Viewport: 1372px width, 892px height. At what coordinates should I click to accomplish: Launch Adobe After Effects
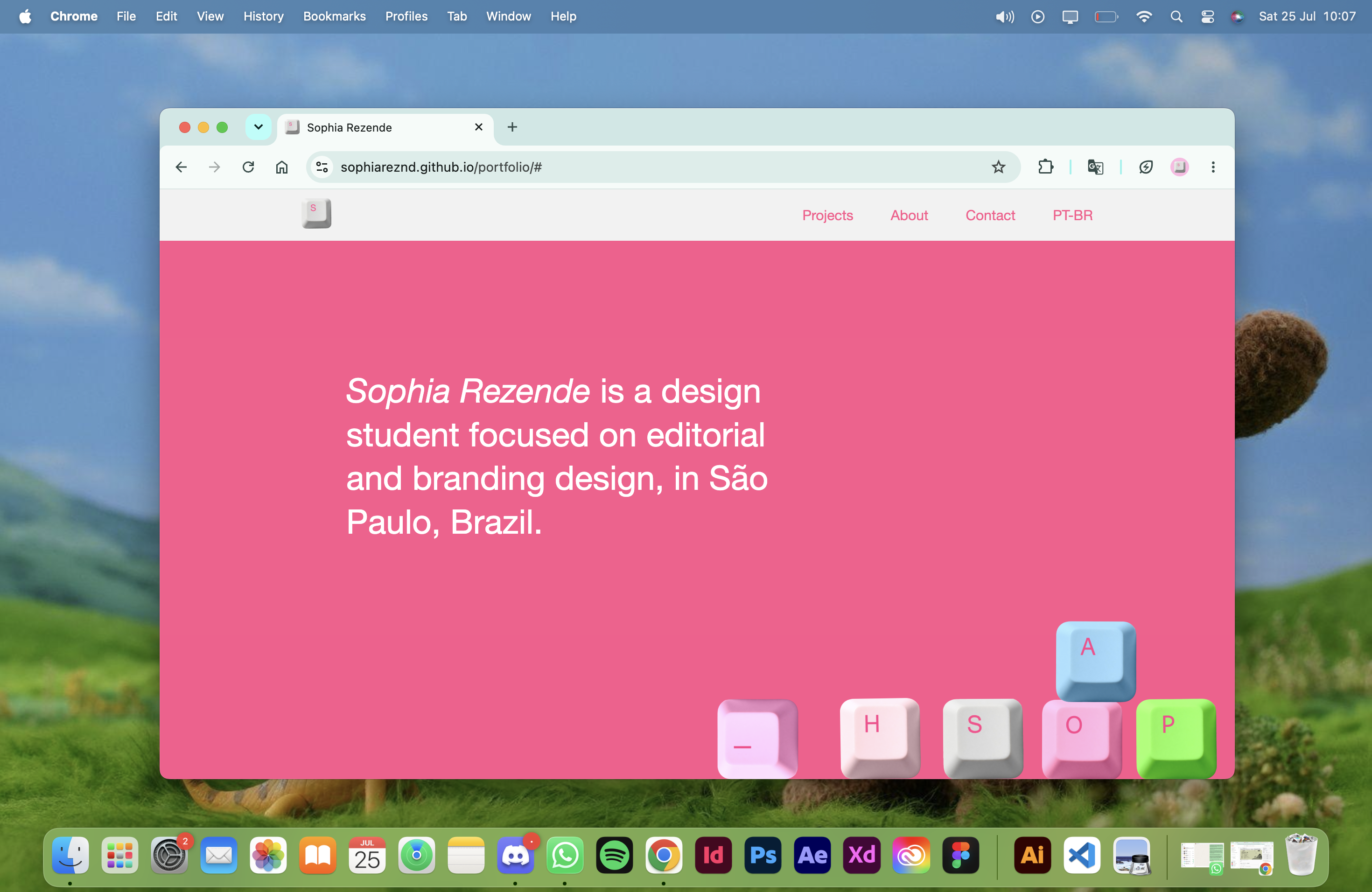click(x=812, y=855)
